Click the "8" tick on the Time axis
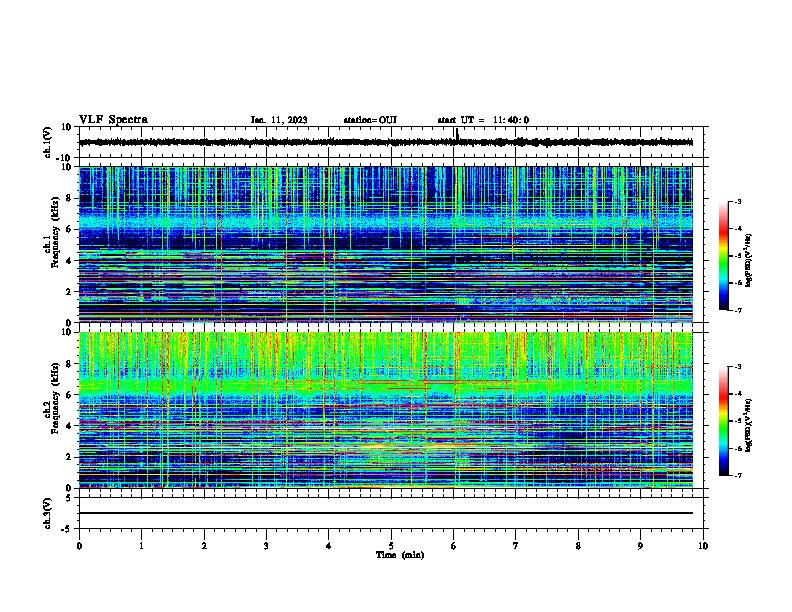The image size is (792, 612). tap(578, 546)
